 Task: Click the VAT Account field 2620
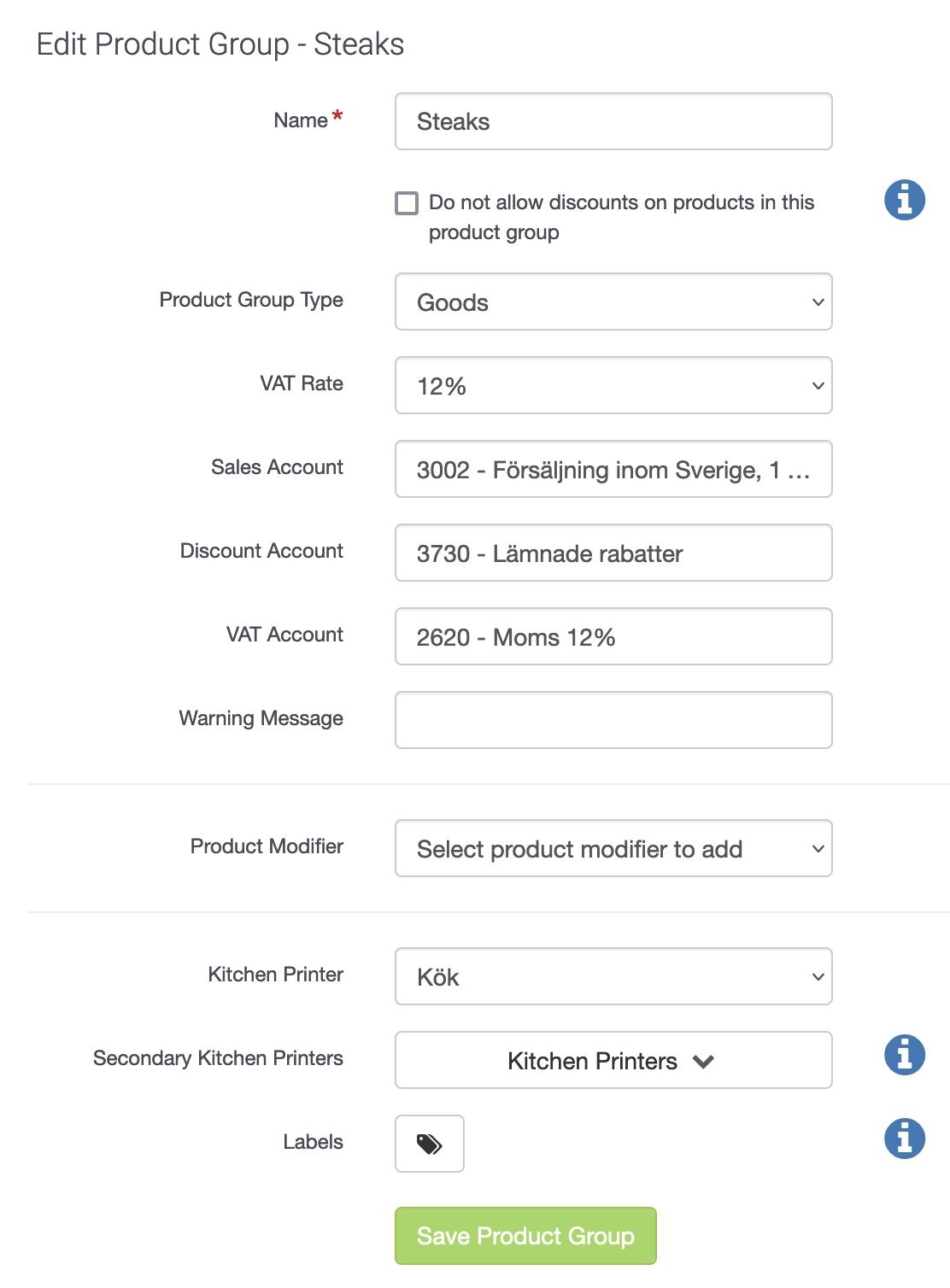point(613,636)
